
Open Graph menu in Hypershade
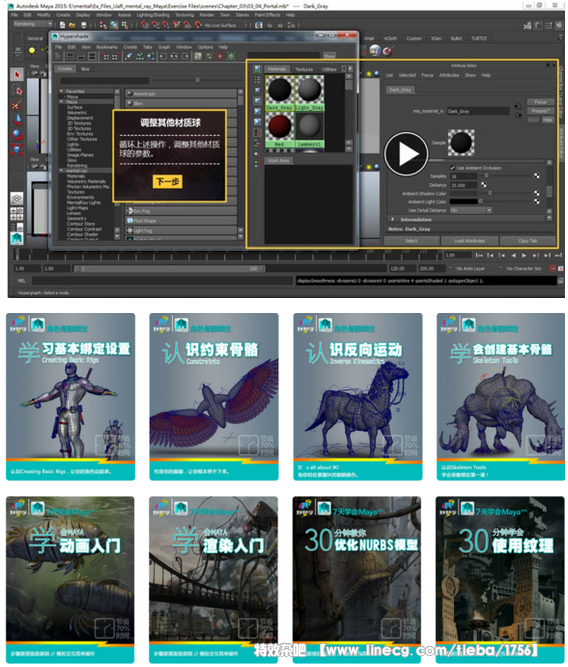pos(164,47)
